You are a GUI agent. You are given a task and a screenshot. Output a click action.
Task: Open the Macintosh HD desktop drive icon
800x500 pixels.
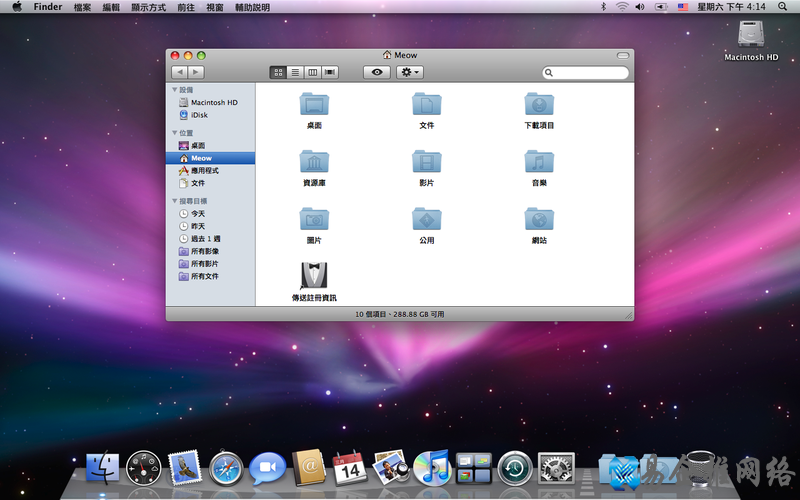point(752,35)
